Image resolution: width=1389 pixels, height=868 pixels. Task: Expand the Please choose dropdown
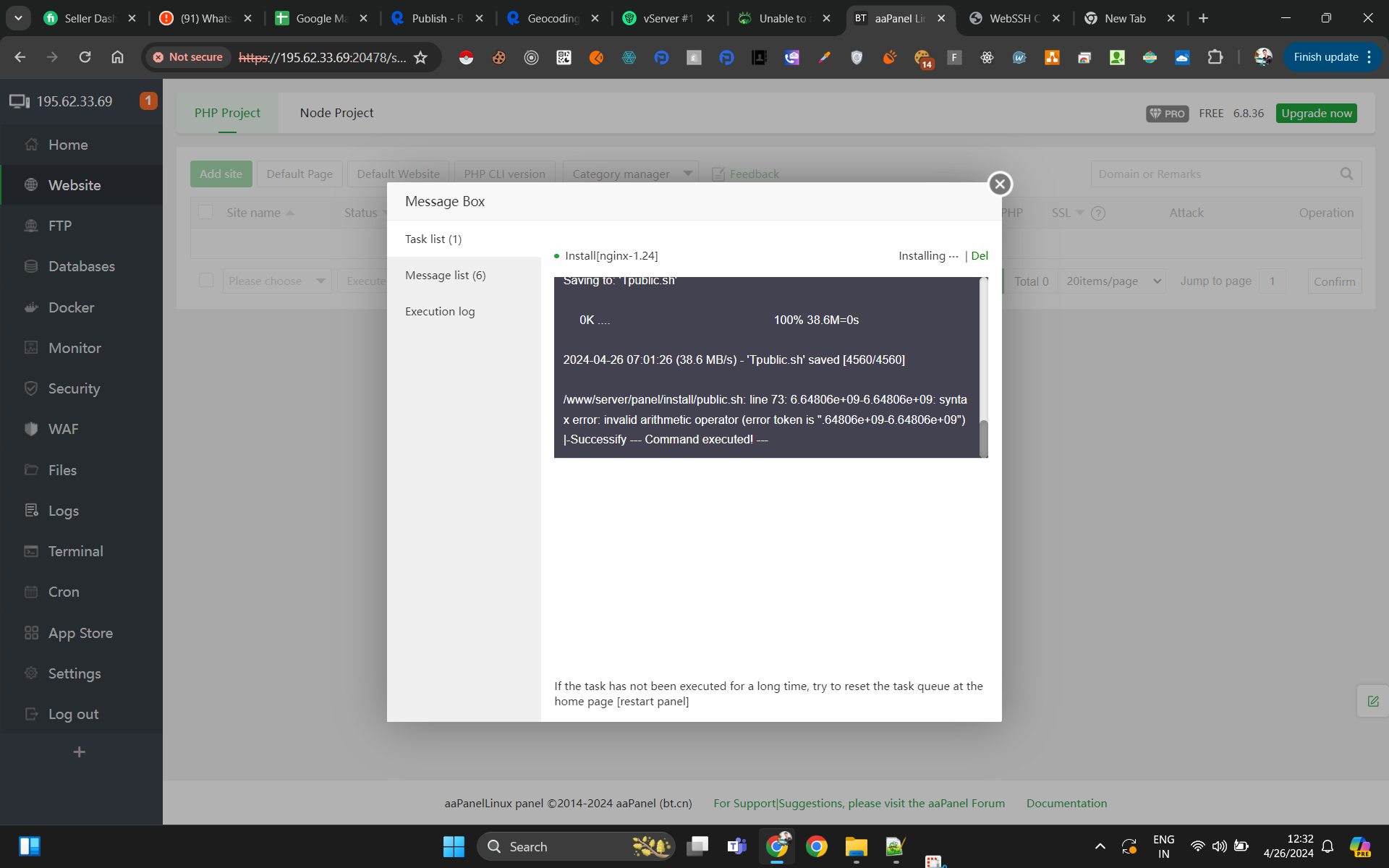click(276, 281)
